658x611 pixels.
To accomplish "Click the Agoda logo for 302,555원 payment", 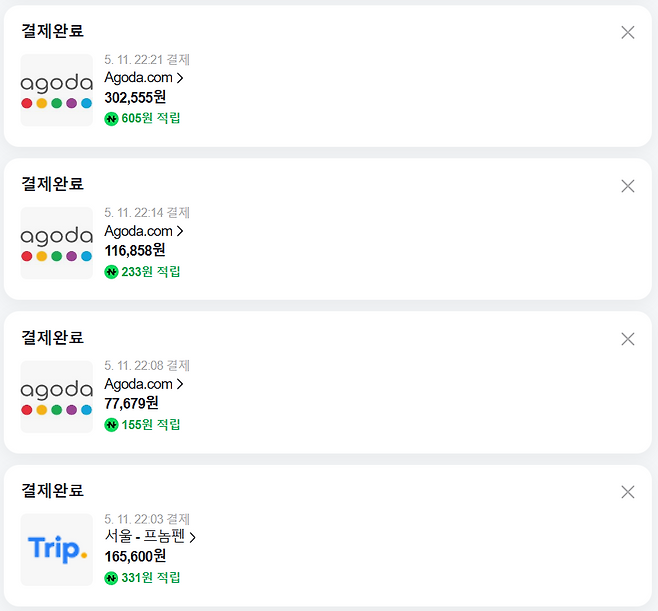I will [57, 90].
